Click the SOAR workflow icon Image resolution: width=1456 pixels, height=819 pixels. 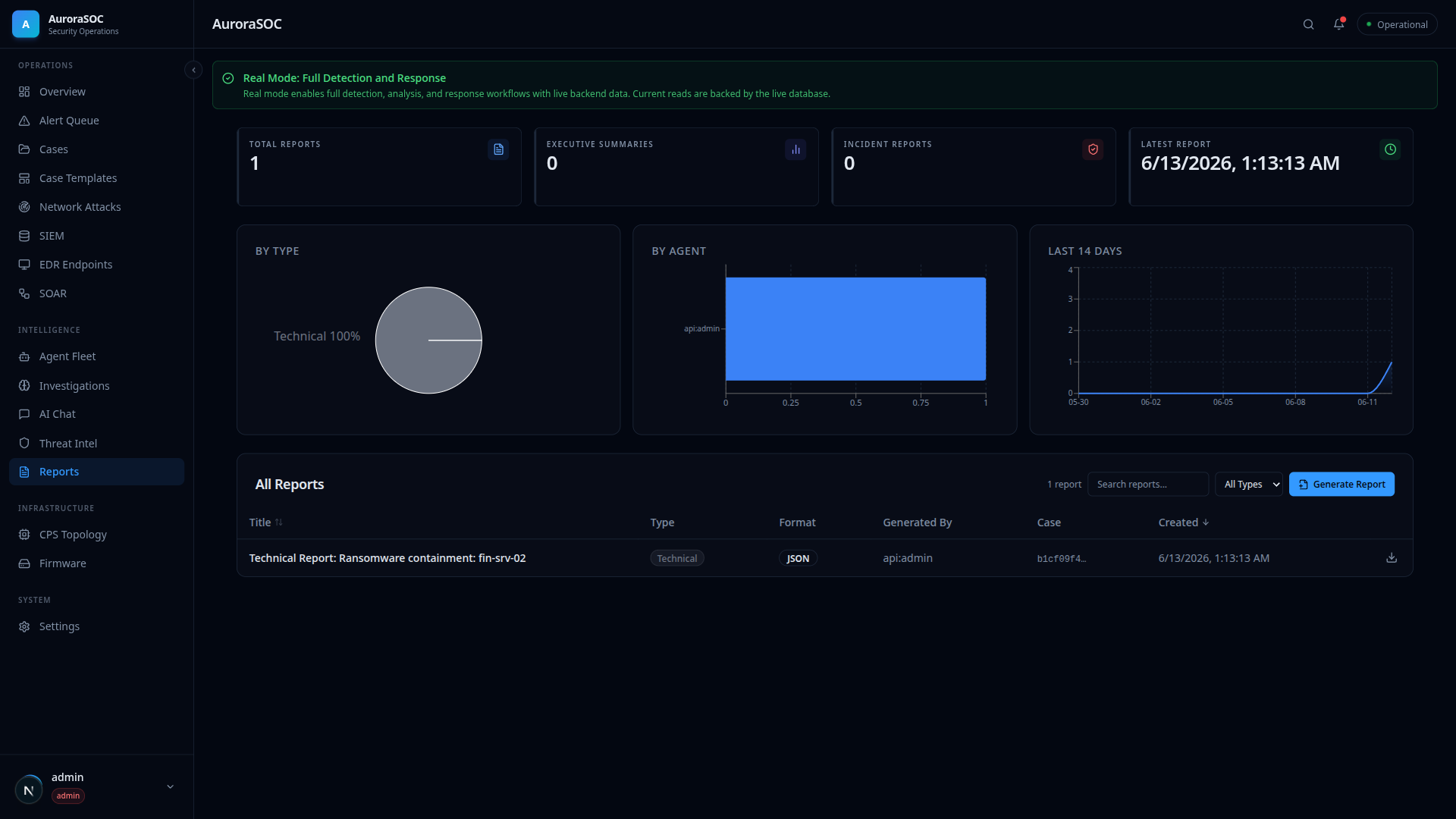24,293
